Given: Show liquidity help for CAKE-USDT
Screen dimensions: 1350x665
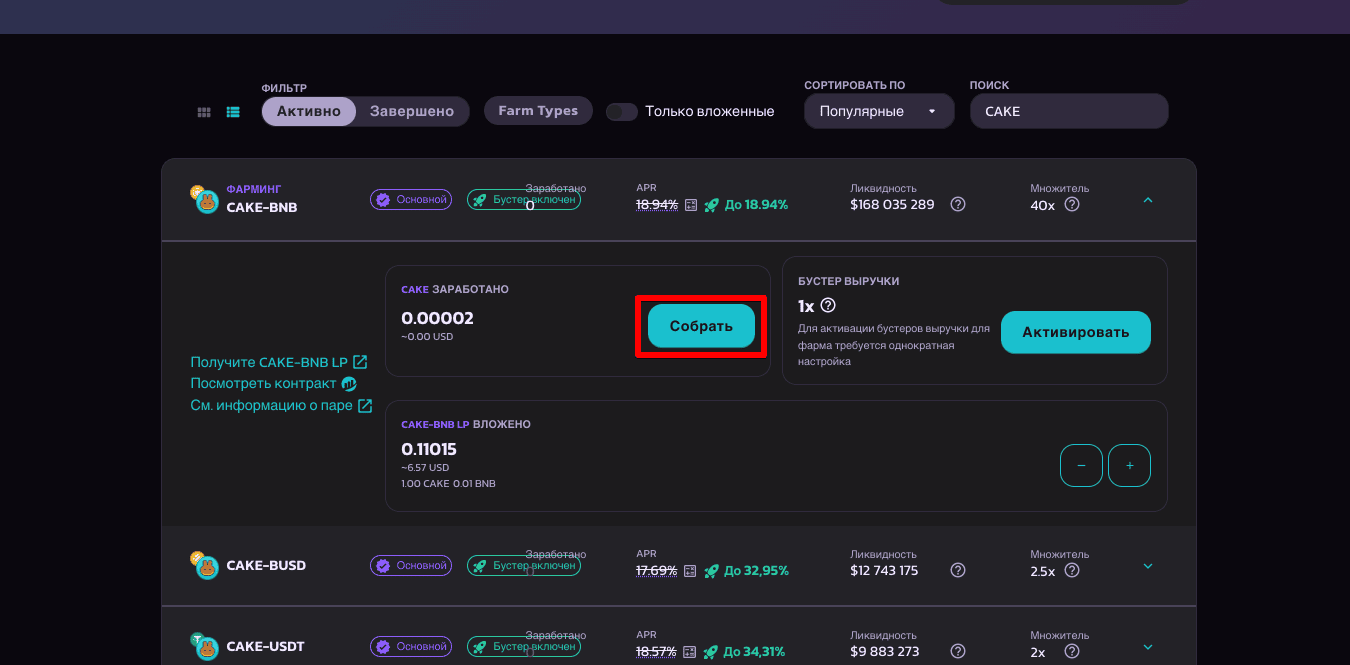Looking at the screenshot, I should pos(958,652).
